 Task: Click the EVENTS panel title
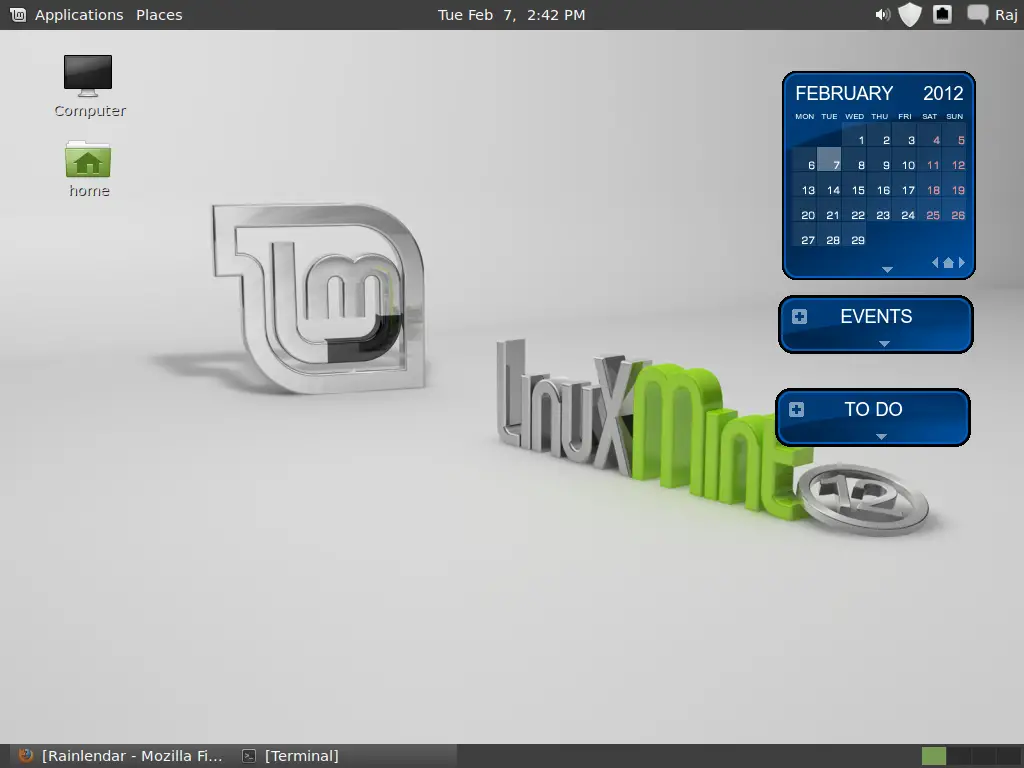point(876,317)
